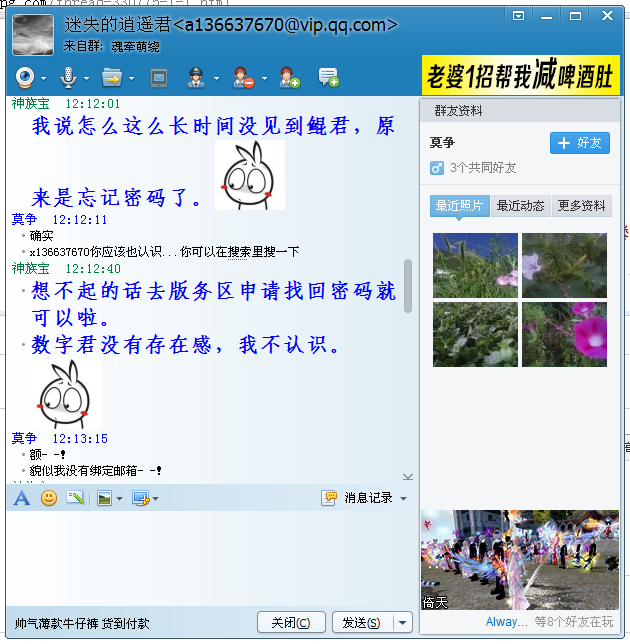Open the remote desktop screen icon

(x=159, y=78)
